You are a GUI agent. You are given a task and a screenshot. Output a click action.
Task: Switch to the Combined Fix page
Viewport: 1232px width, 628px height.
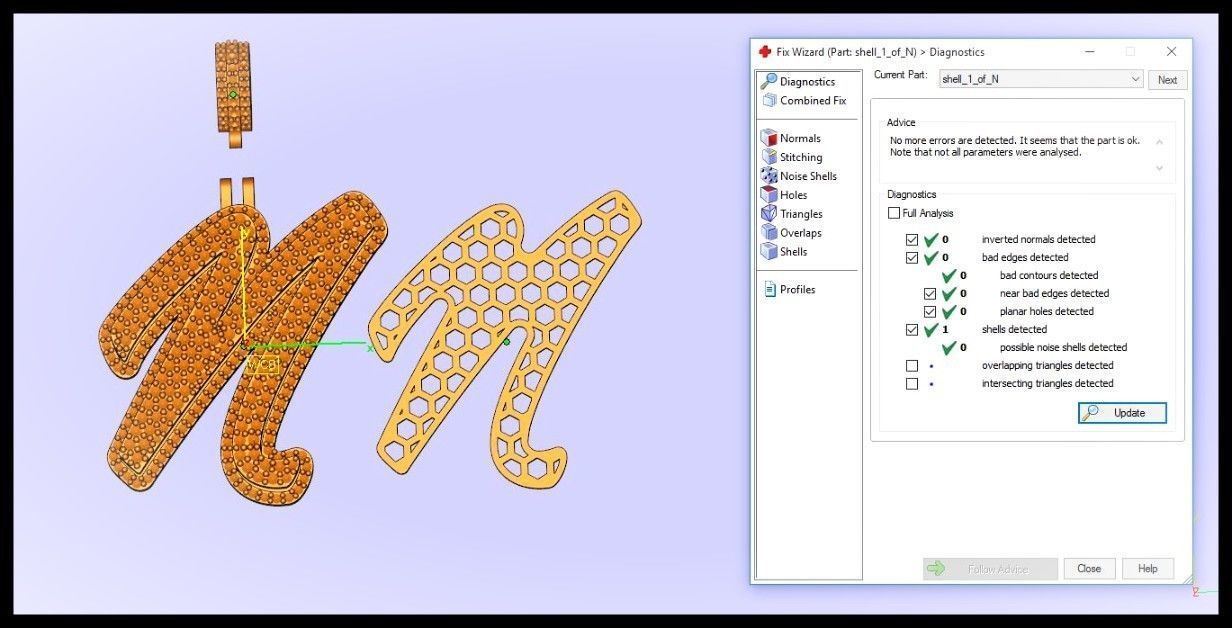(813, 100)
